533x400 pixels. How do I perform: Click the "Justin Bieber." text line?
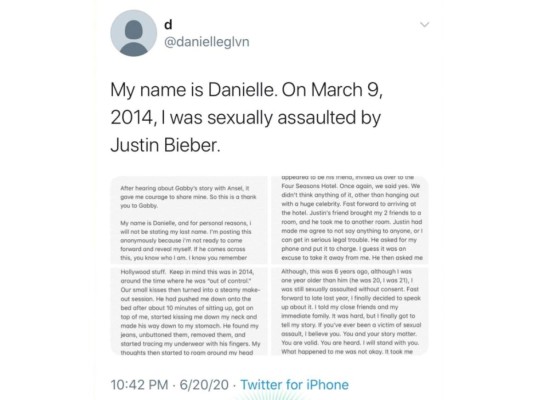(166, 145)
